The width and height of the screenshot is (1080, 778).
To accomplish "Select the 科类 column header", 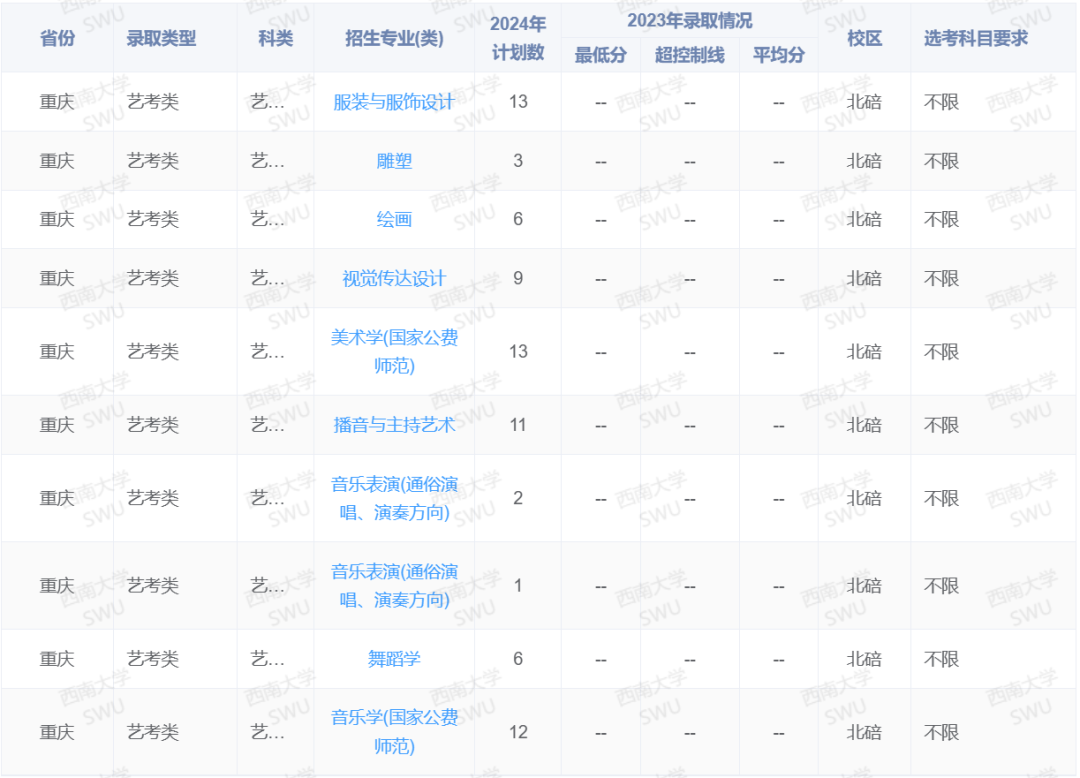I will pos(275,37).
